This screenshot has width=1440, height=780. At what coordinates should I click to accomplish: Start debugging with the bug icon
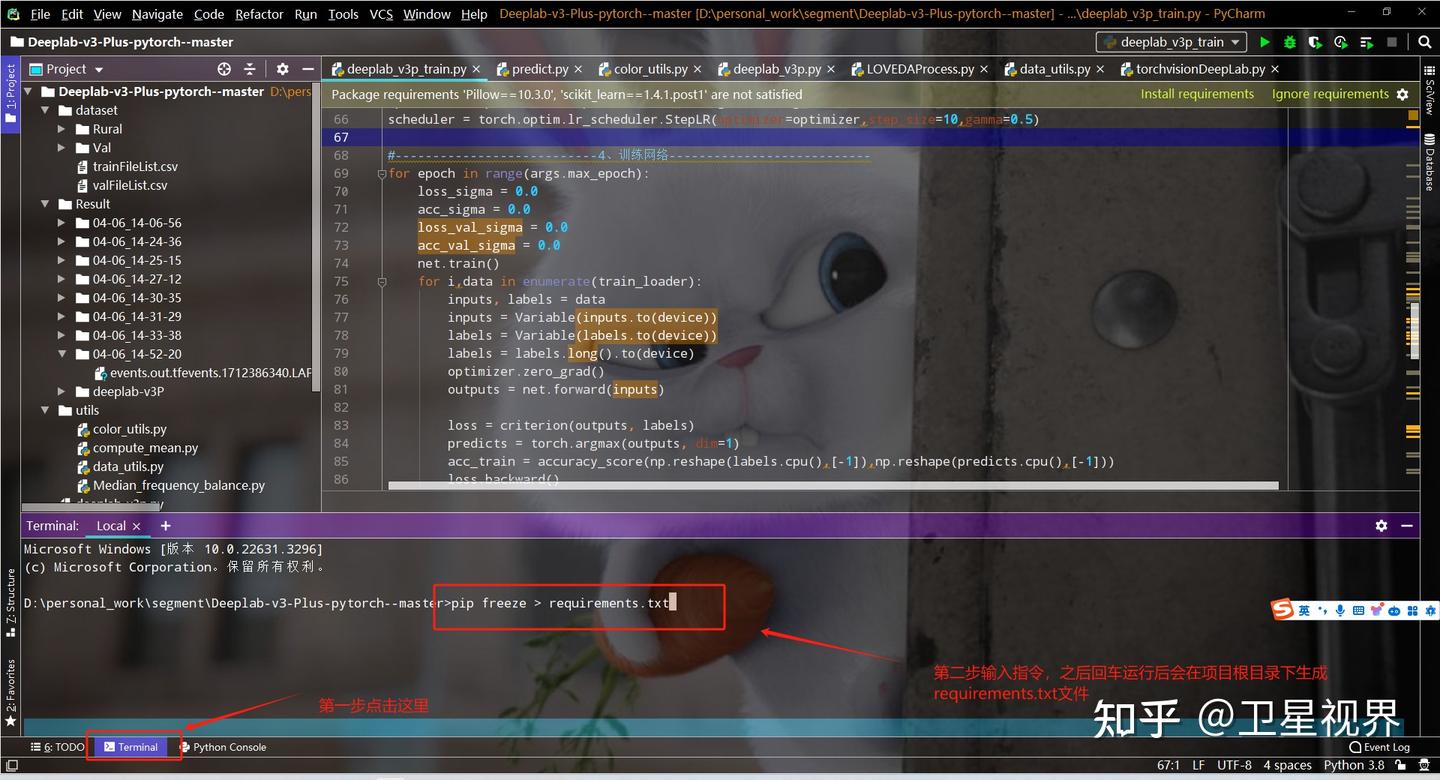point(1288,42)
